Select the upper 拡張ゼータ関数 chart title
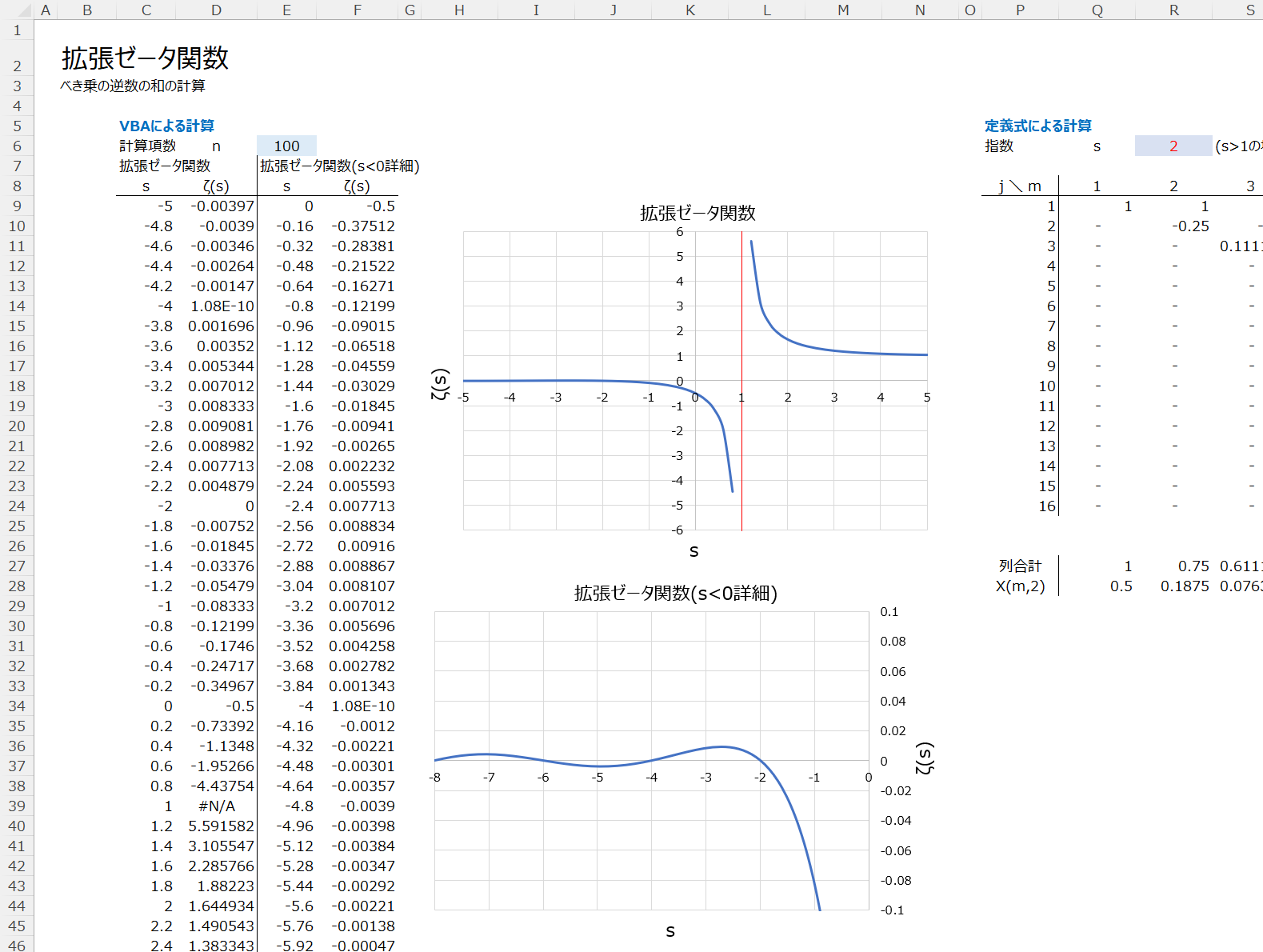 pos(697,213)
